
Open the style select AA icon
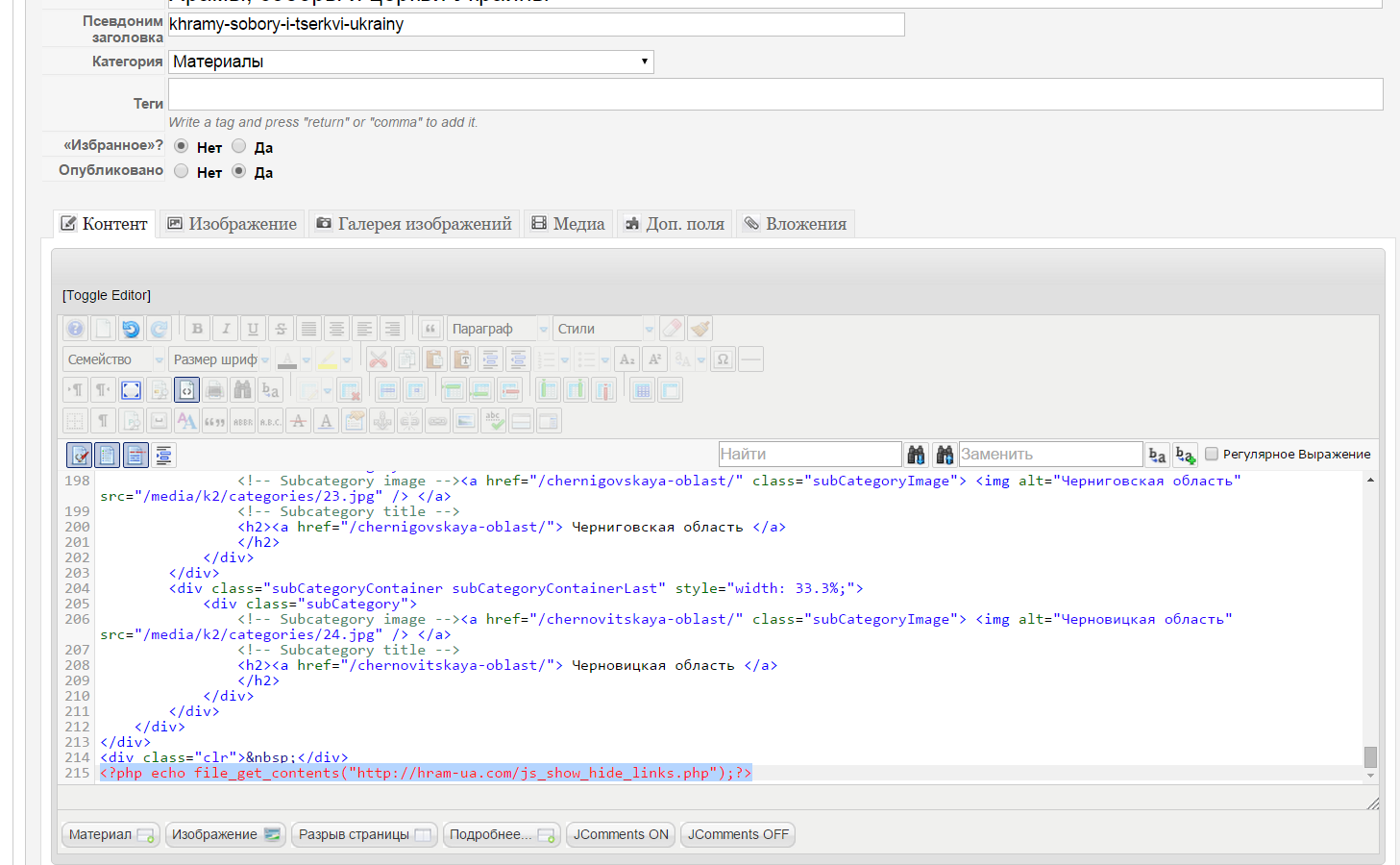click(x=186, y=421)
